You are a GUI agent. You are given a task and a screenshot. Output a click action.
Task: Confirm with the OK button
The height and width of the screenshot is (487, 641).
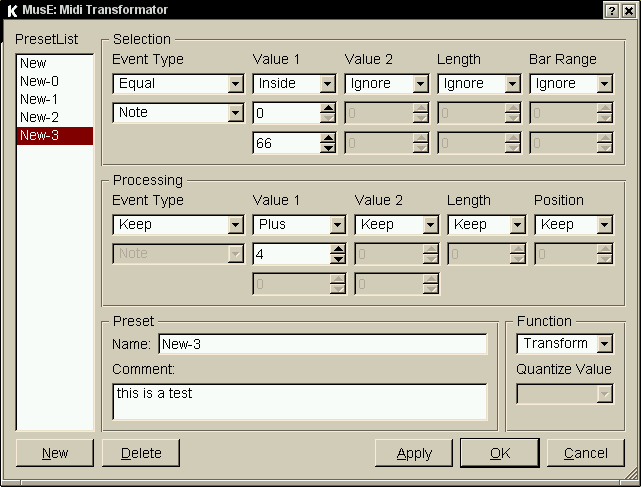[x=500, y=453]
